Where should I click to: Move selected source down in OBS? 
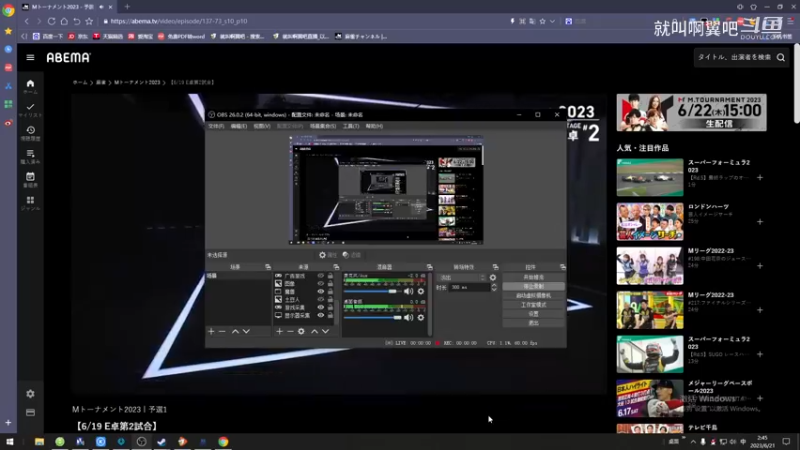point(325,332)
